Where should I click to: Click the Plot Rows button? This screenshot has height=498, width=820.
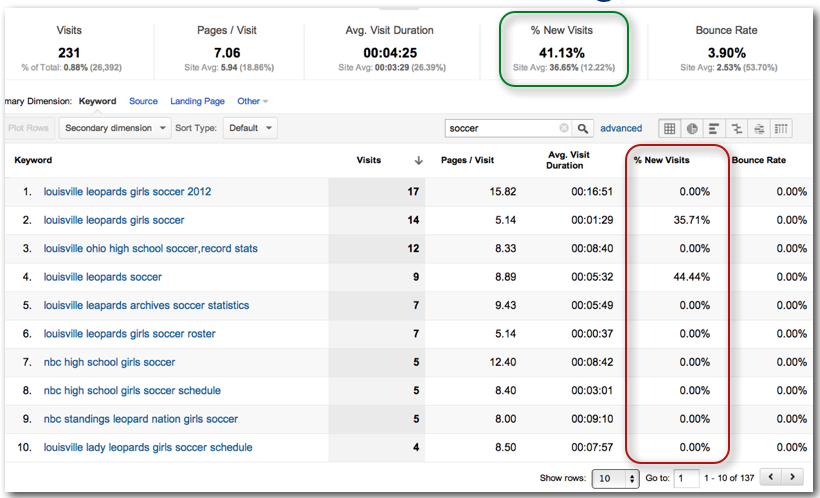point(28,128)
